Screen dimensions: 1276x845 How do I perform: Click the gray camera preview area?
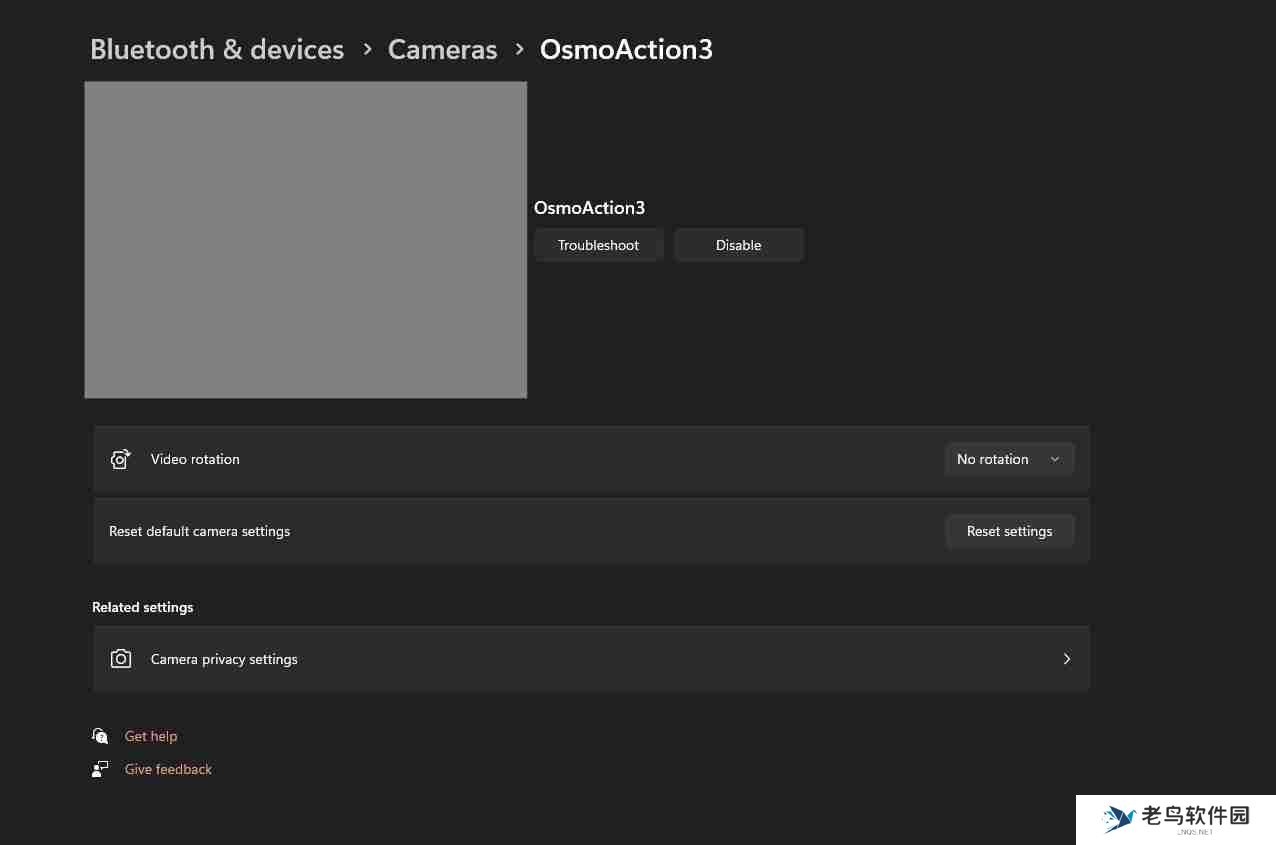(306, 240)
